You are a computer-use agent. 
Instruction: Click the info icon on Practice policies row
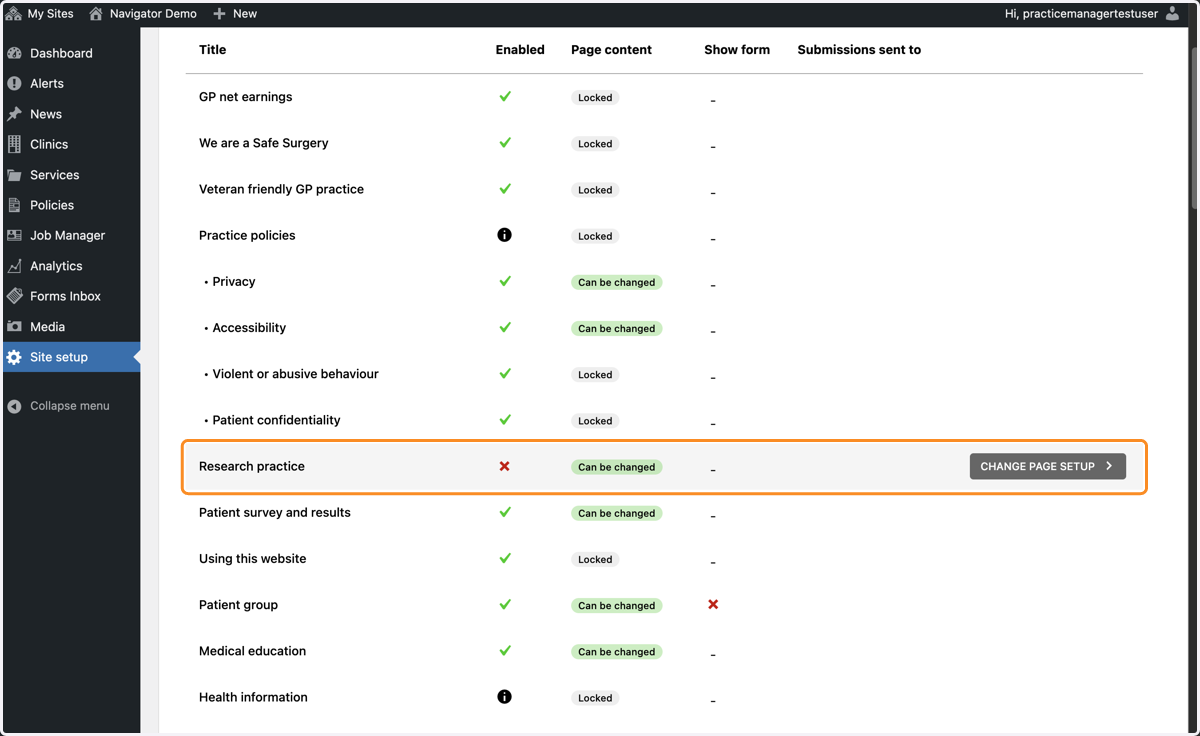[504, 235]
